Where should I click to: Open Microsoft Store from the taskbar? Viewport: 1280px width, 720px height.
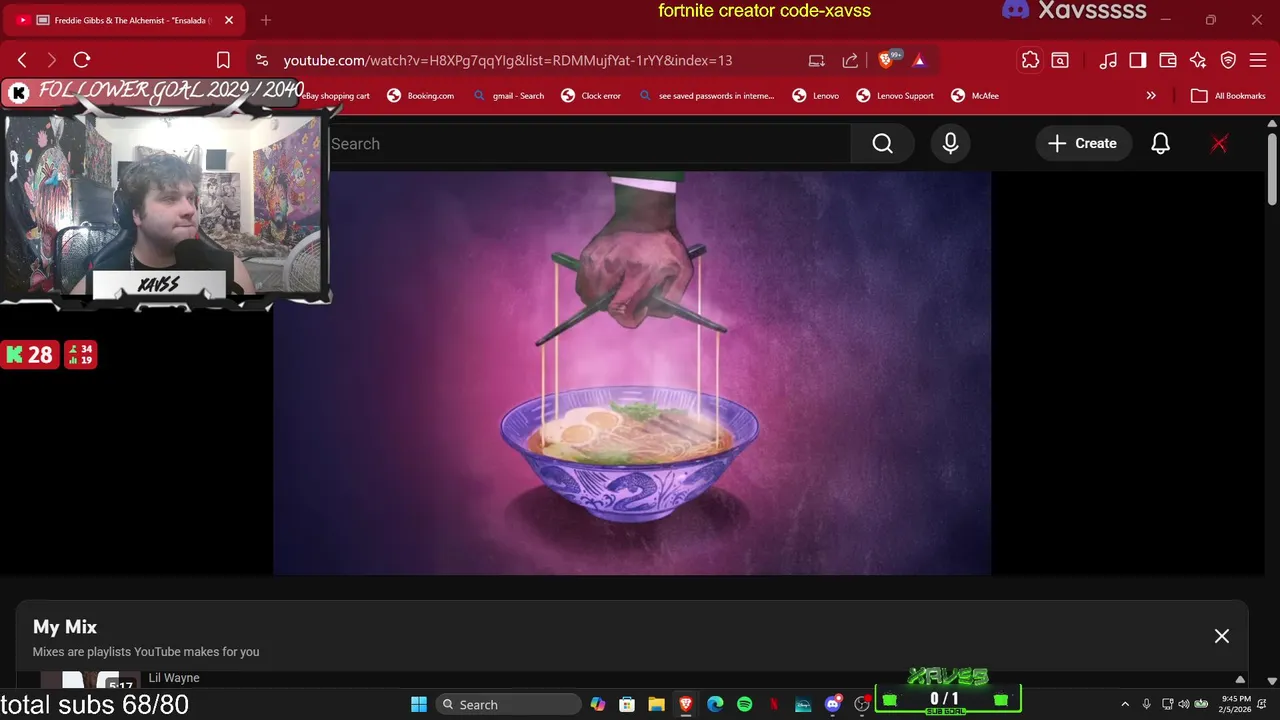point(627,704)
